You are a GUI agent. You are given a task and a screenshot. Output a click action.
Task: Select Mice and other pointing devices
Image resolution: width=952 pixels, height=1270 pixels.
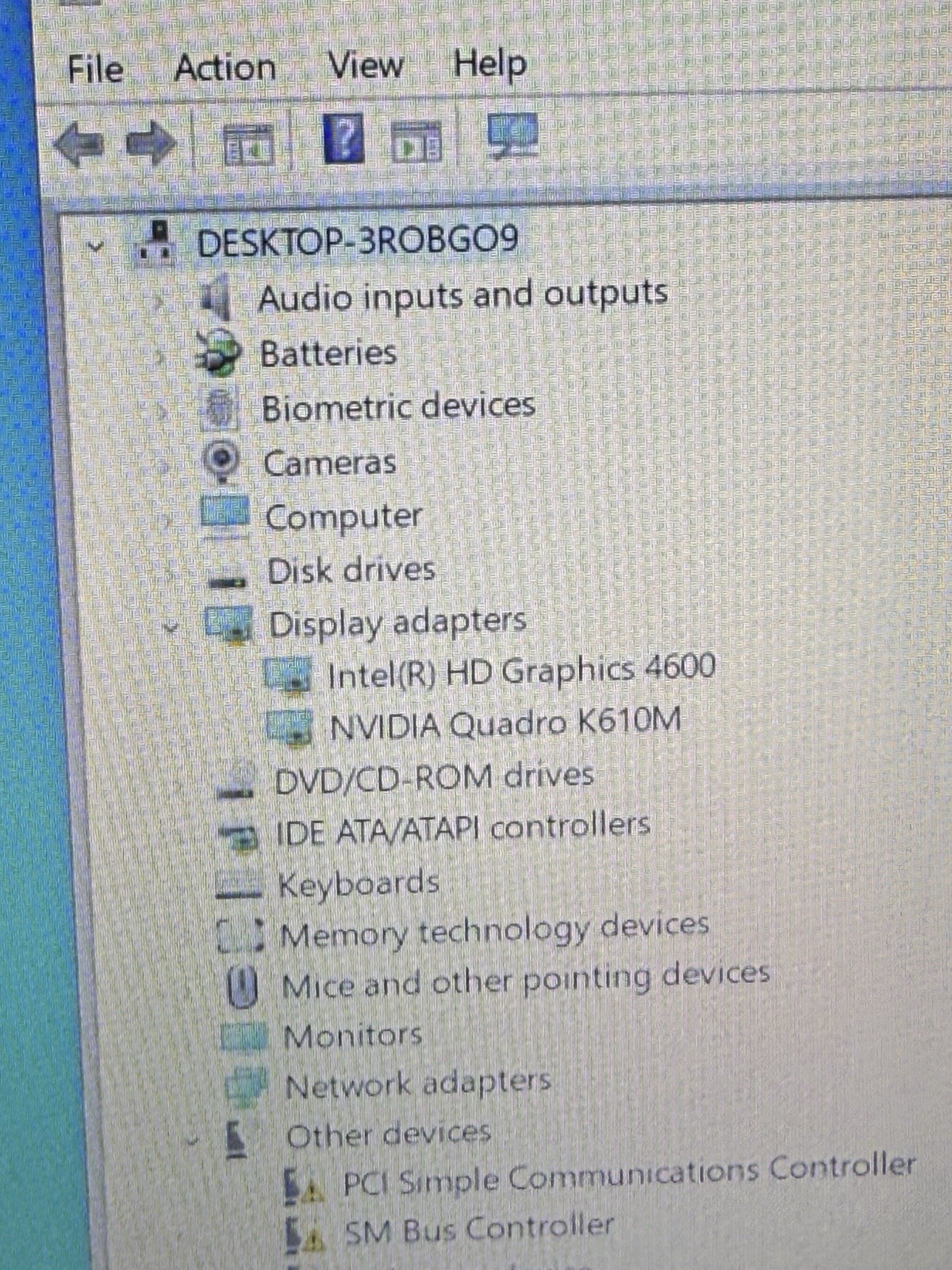click(526, 981)
